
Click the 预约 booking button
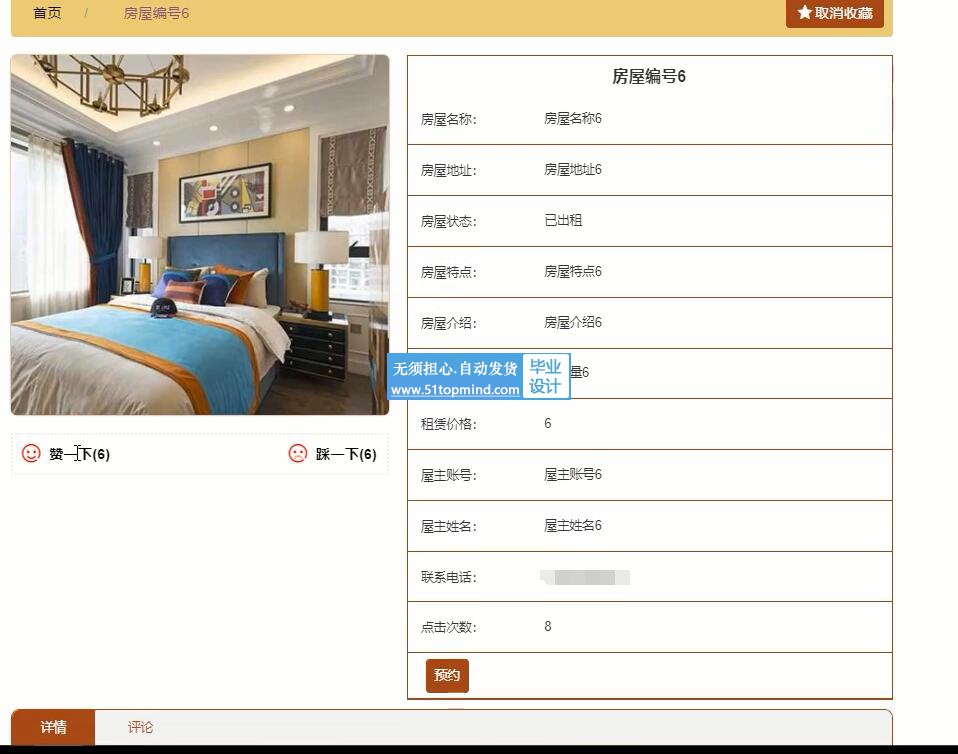447,675
